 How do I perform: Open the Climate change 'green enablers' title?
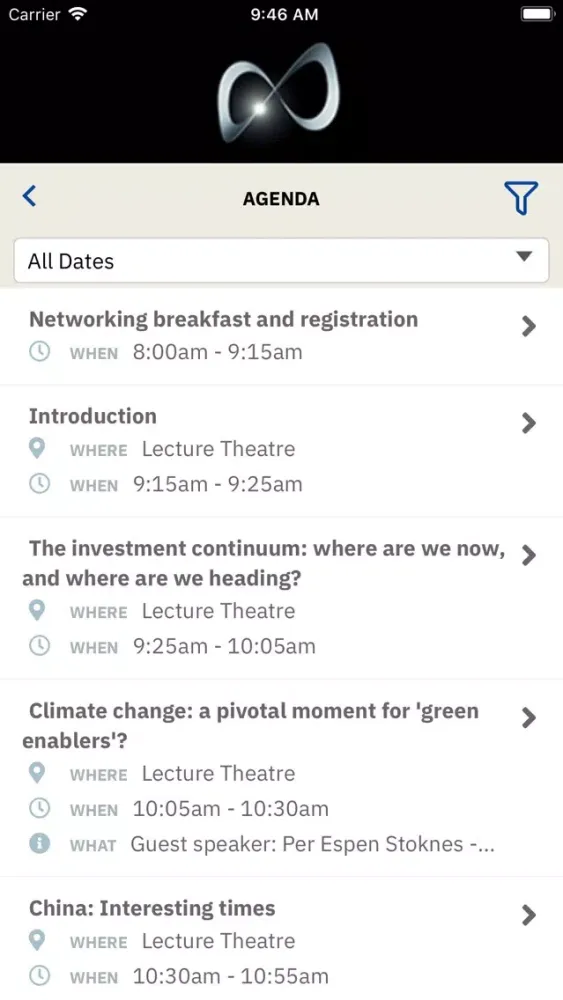[x=251, y=726]
